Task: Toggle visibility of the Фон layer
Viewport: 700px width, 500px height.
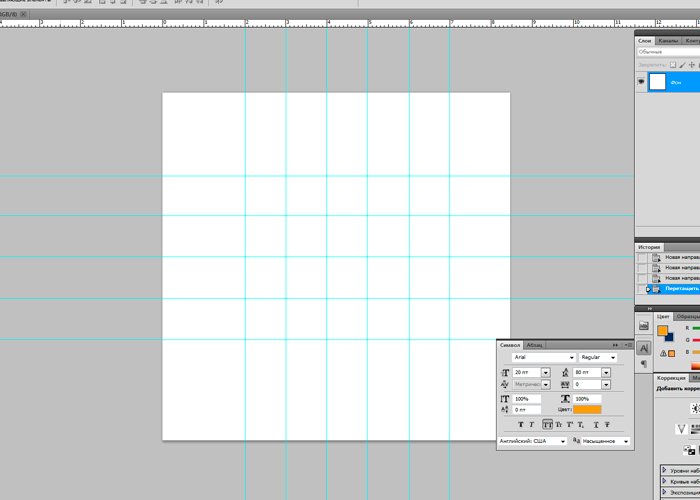Action: (x=642, y=82)
